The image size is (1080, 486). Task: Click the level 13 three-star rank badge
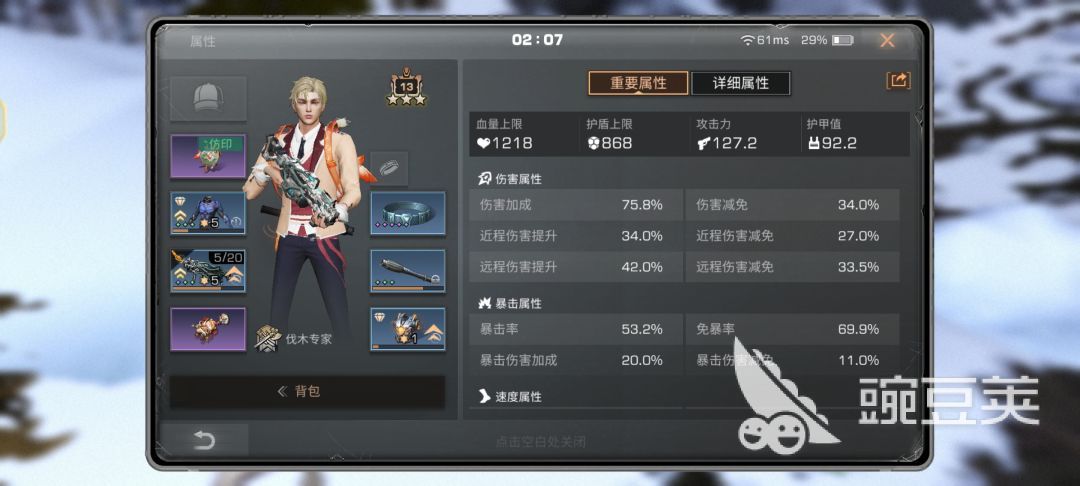pyautogui.click(x=406, y=88)
